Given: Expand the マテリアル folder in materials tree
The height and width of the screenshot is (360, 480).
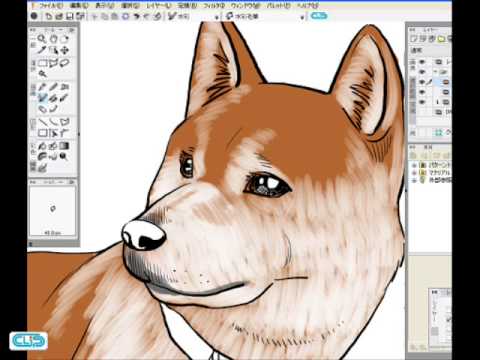Looking at the screenshot, I should 414,173.
